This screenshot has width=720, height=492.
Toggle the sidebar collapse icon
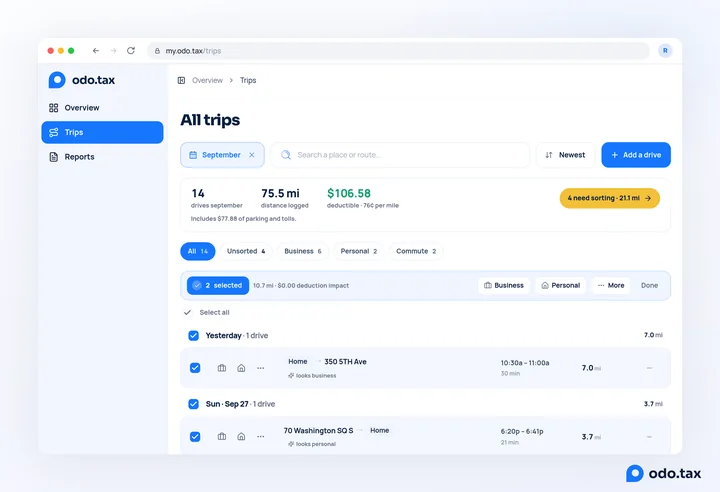pos(181,80)
